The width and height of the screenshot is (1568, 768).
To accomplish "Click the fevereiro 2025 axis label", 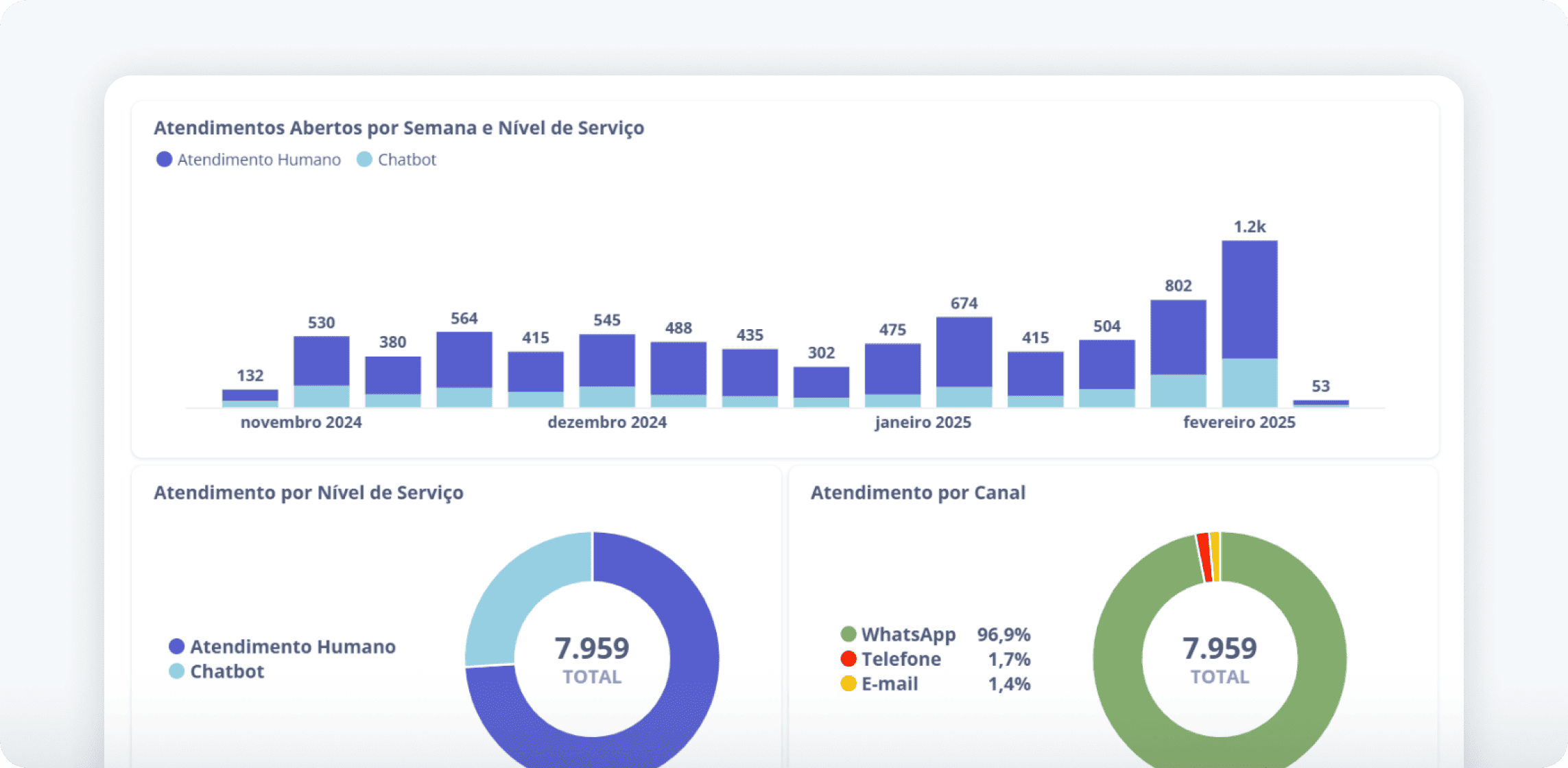I will tap(1239, 422).
